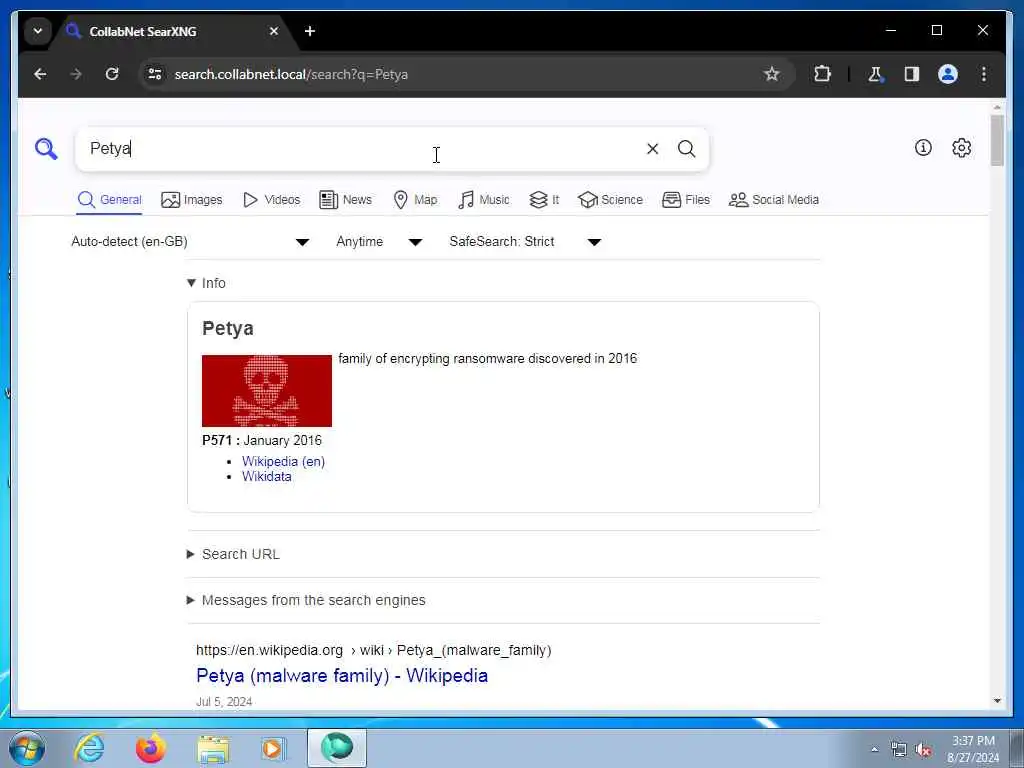1024x768 pixels.
Task: Open the Auto-detect (en-GB) language dropdown
Action: (190, 242)
